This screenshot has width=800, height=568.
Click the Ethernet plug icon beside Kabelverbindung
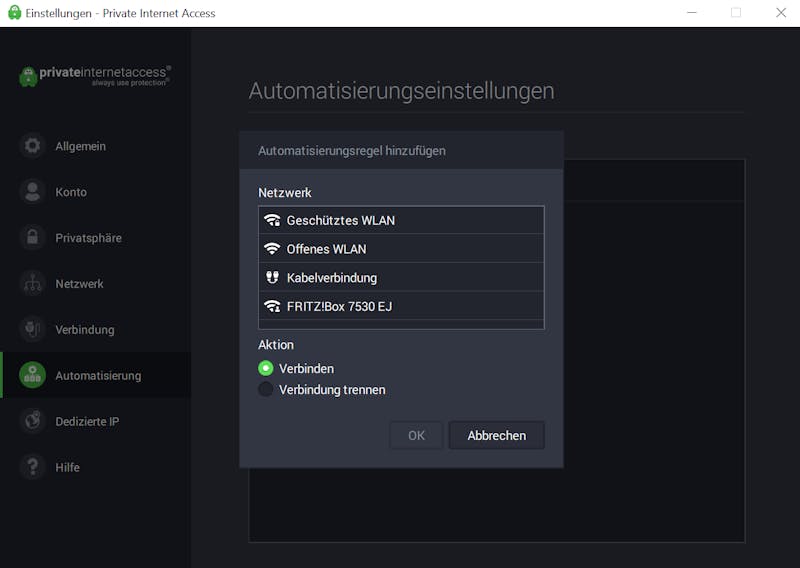pos(272,278)
